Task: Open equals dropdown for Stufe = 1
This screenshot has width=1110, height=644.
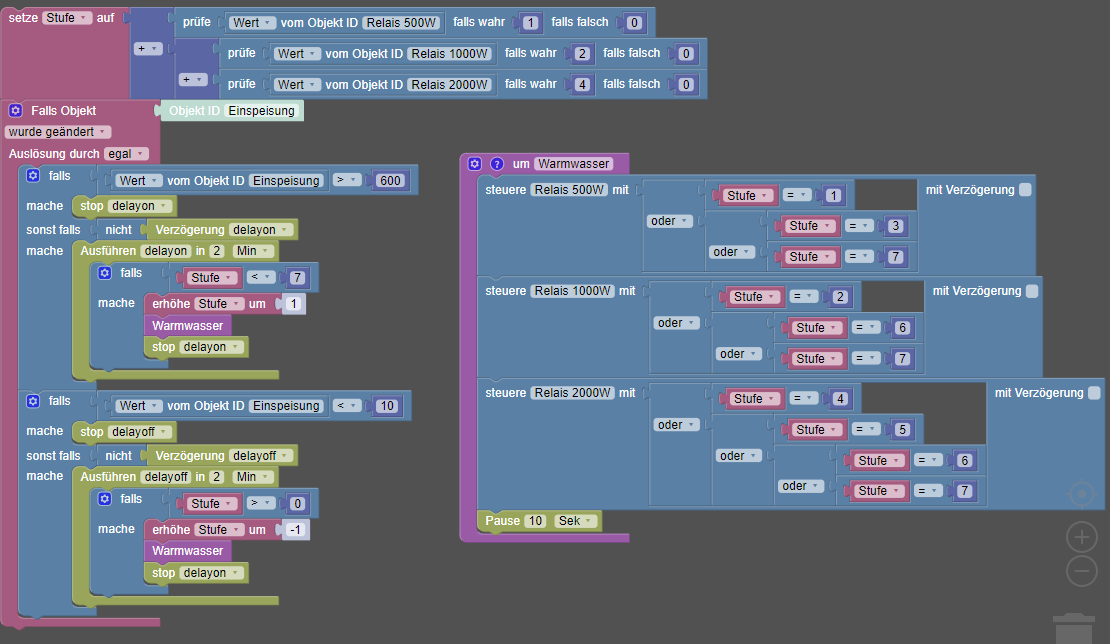Action: 796,195
